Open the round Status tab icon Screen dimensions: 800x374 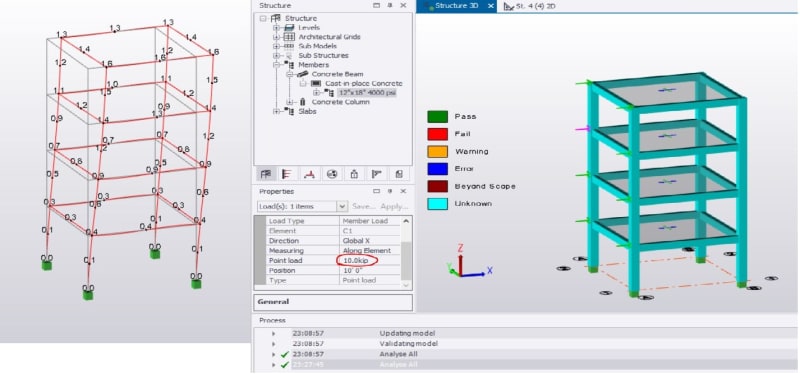tap(332, 174)
